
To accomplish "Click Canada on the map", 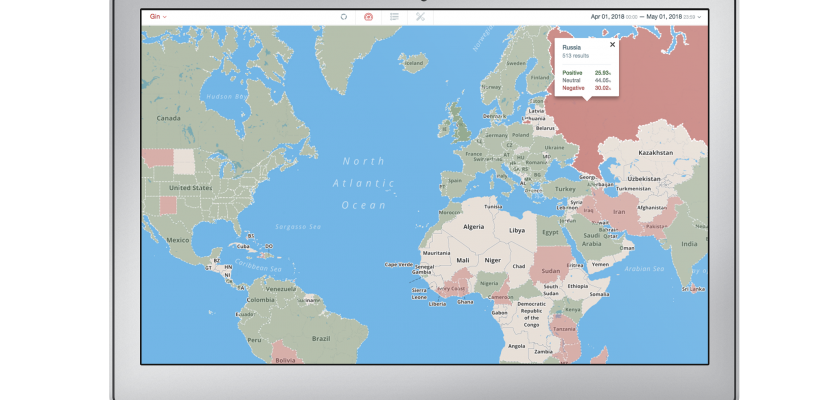I will click(168, 118).
